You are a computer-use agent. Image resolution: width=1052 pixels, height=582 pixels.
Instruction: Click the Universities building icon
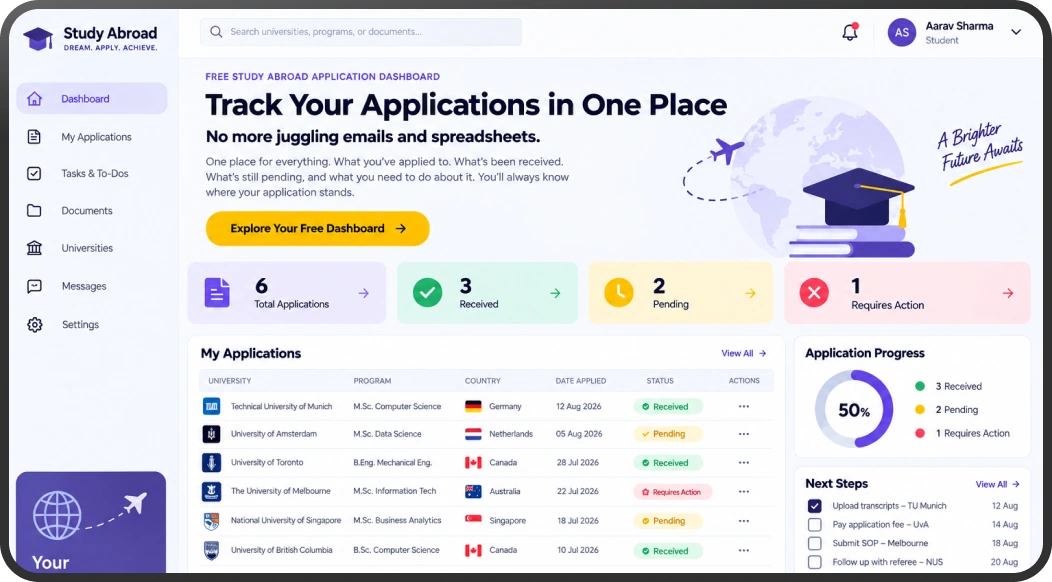[34, 248]
